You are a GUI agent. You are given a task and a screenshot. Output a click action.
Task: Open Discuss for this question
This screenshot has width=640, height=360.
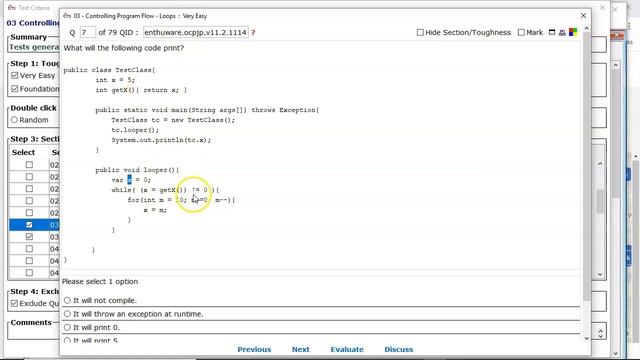[399, 349]
